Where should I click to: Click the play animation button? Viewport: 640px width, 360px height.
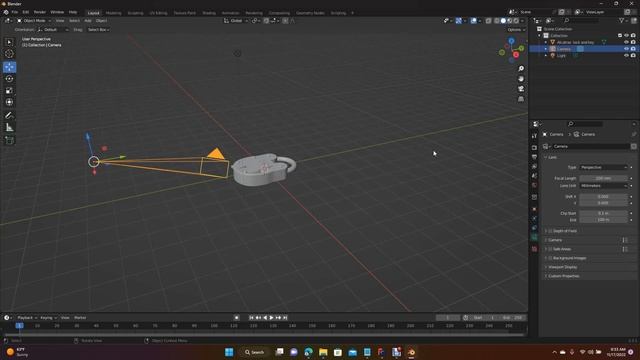[271, 318]
